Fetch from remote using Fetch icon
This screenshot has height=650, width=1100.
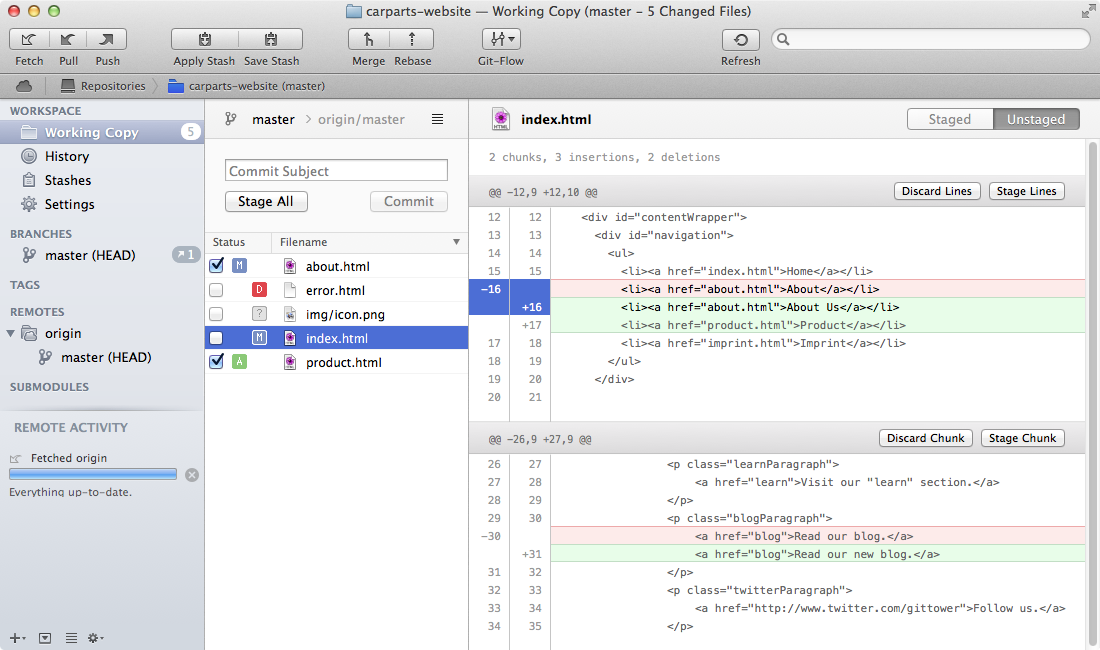[29, 39]
